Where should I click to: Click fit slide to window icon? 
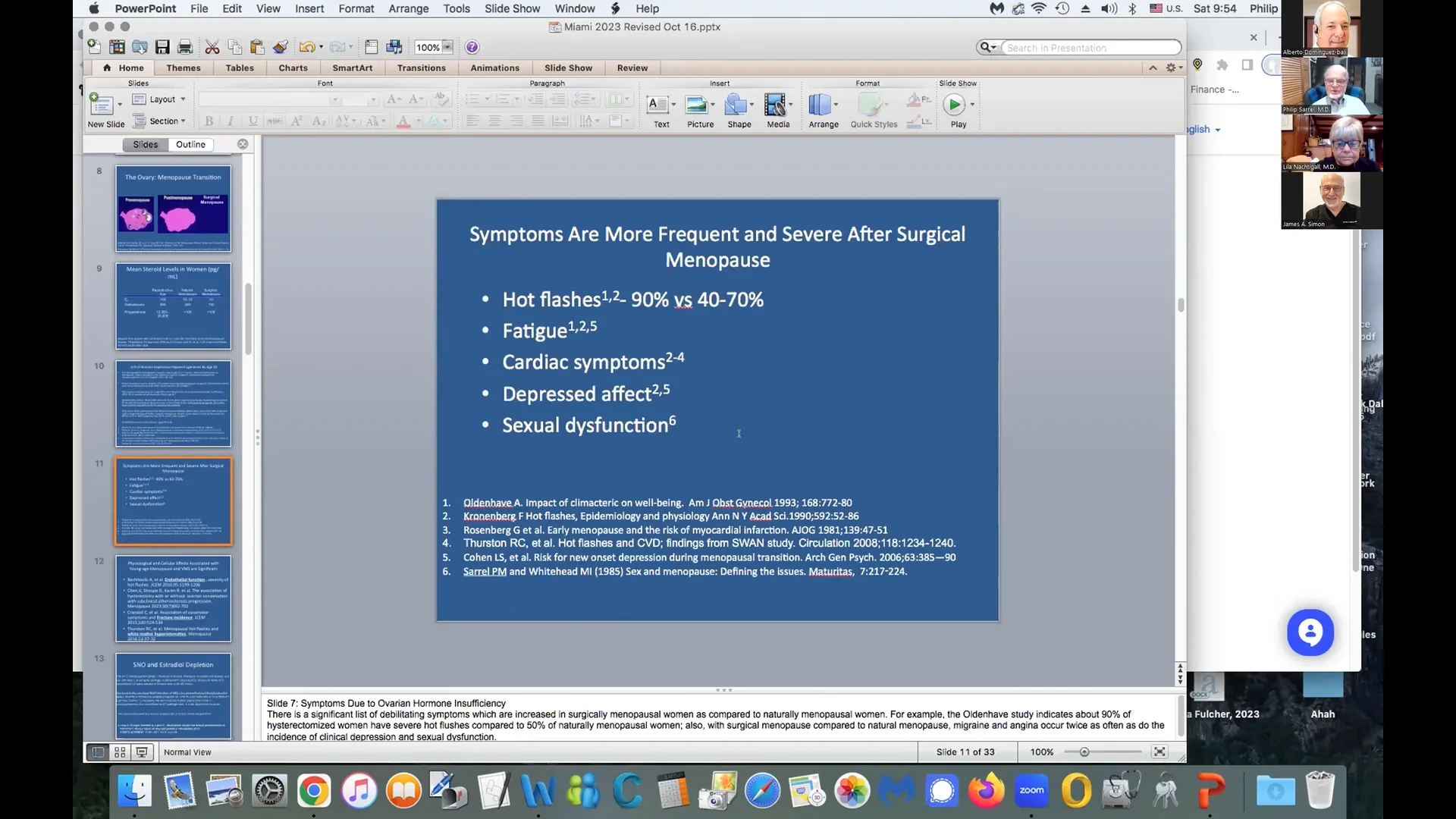click(1159, 752)
